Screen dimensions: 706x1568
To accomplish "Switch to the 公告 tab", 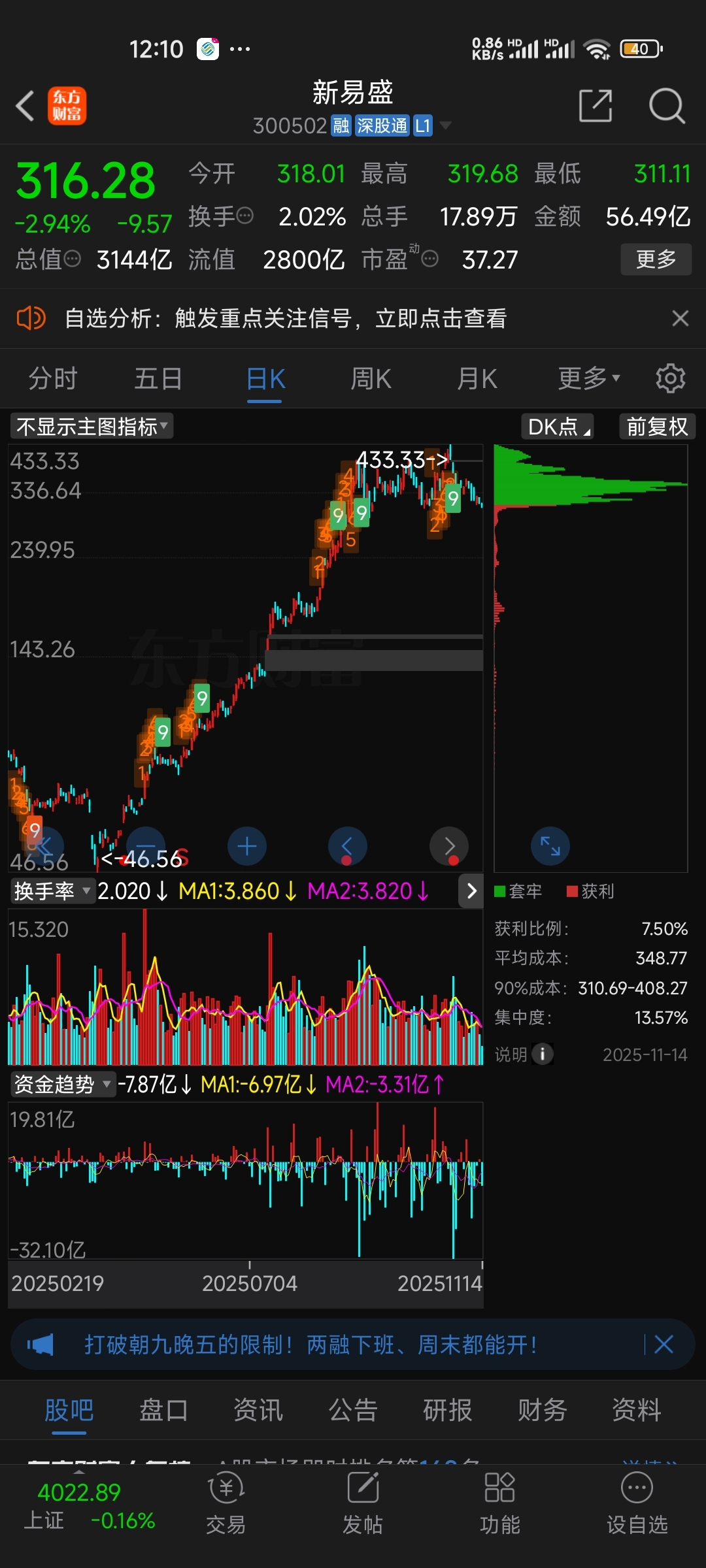I will [x=353, y=1410].
